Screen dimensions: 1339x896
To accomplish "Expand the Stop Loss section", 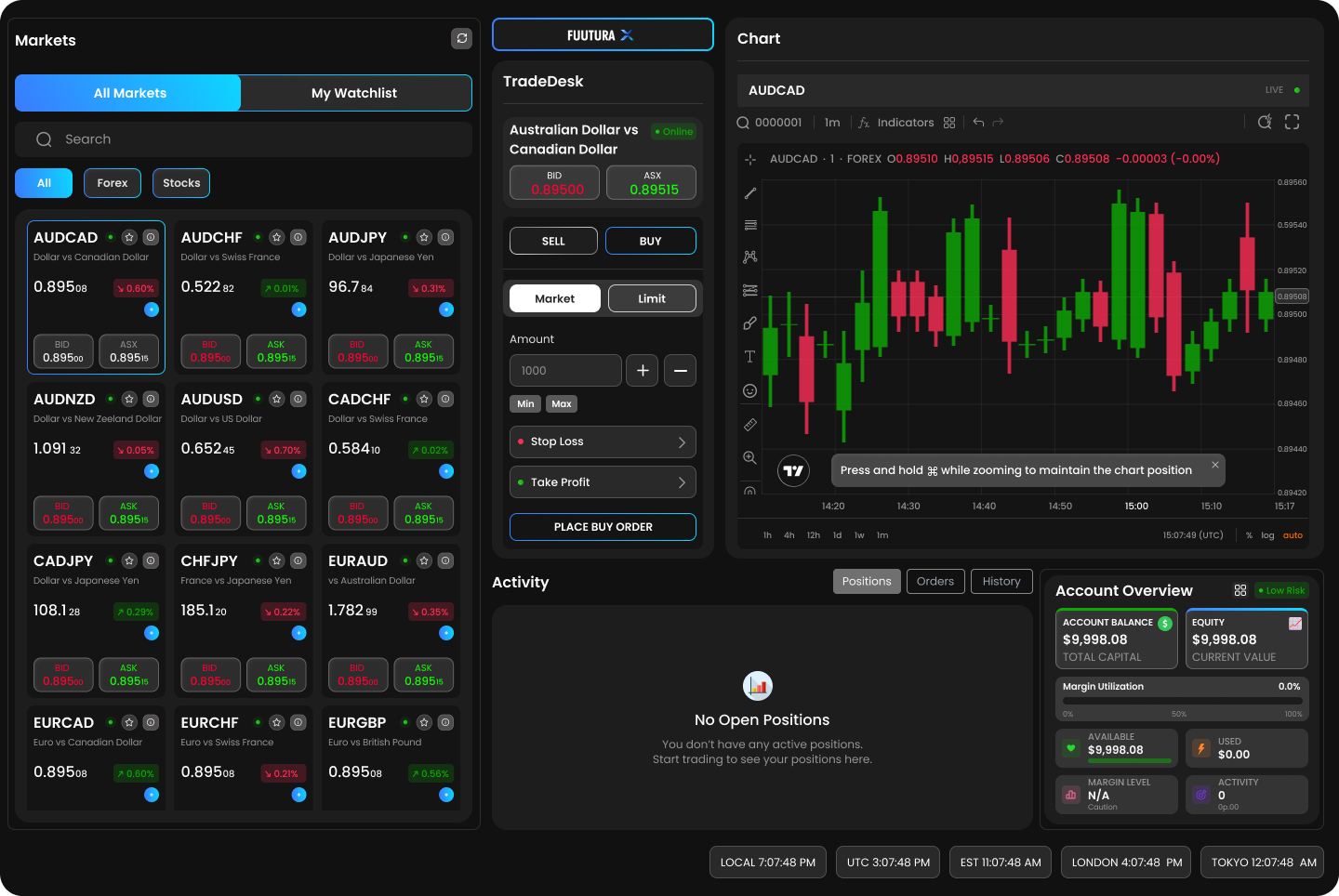I will coord(603,441).
